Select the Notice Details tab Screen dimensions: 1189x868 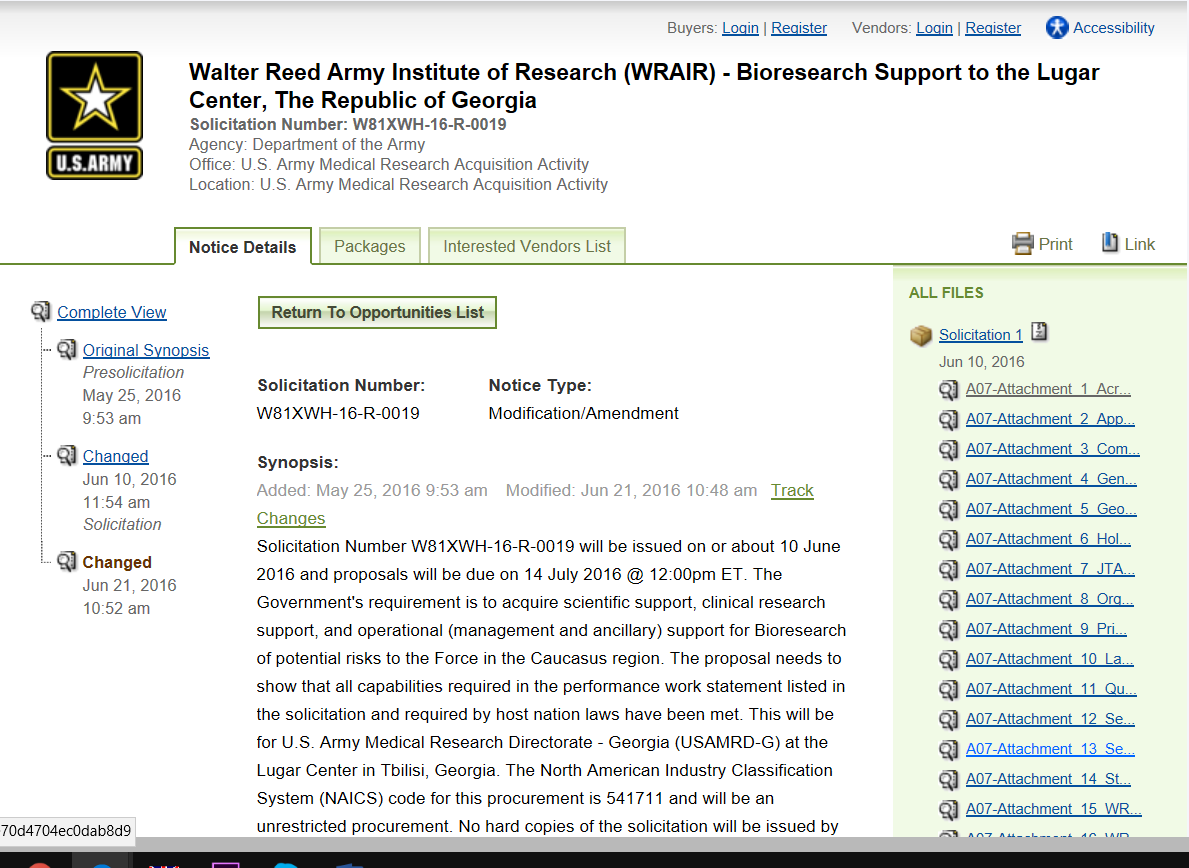pyautogui.click(x=243, y=247)
